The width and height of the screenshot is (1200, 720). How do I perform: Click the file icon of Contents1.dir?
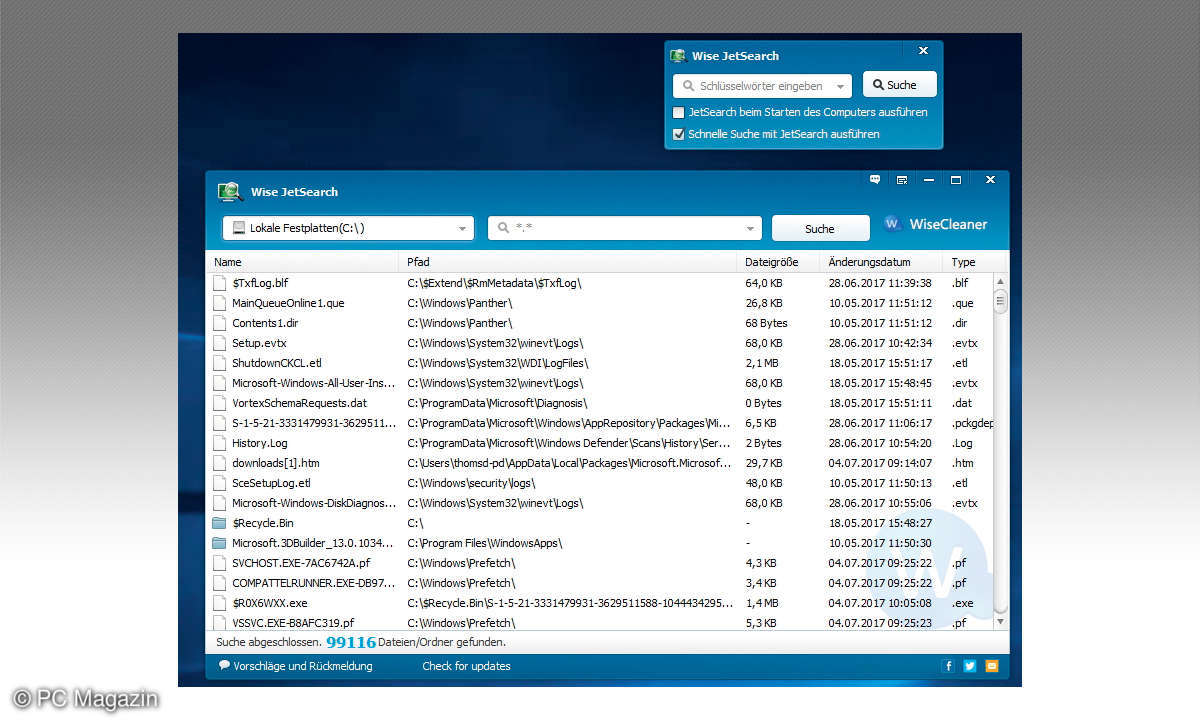coord(219,323)
